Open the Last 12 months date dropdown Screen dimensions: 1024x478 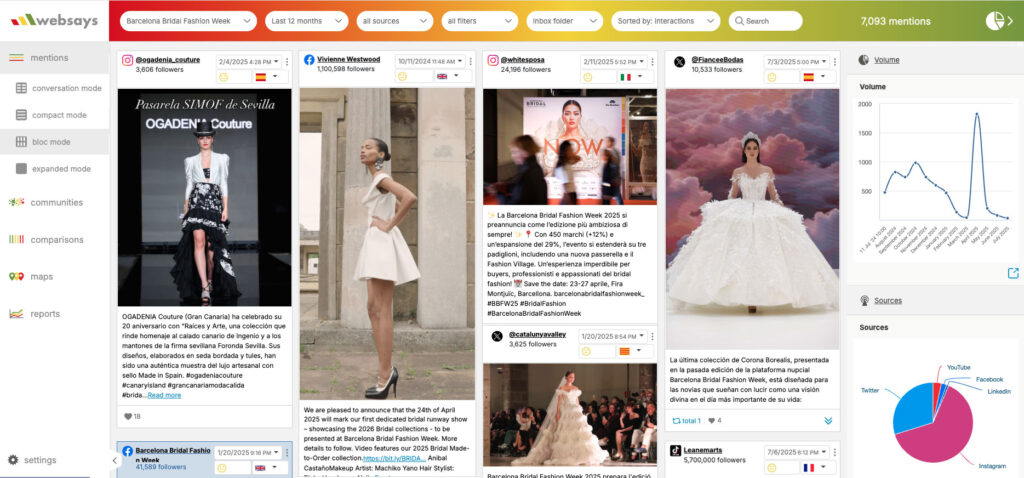(x=306, y=21)
